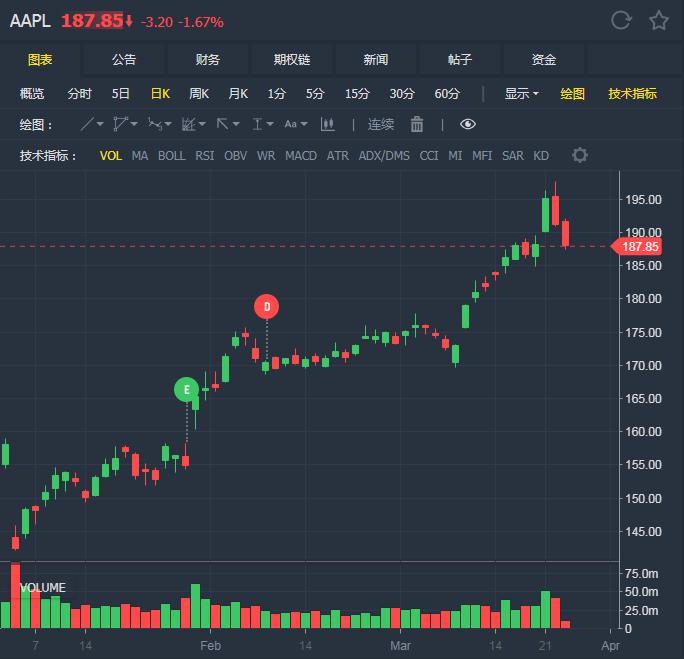Open the 期权链 options chain tab

[x=292, y=60]
